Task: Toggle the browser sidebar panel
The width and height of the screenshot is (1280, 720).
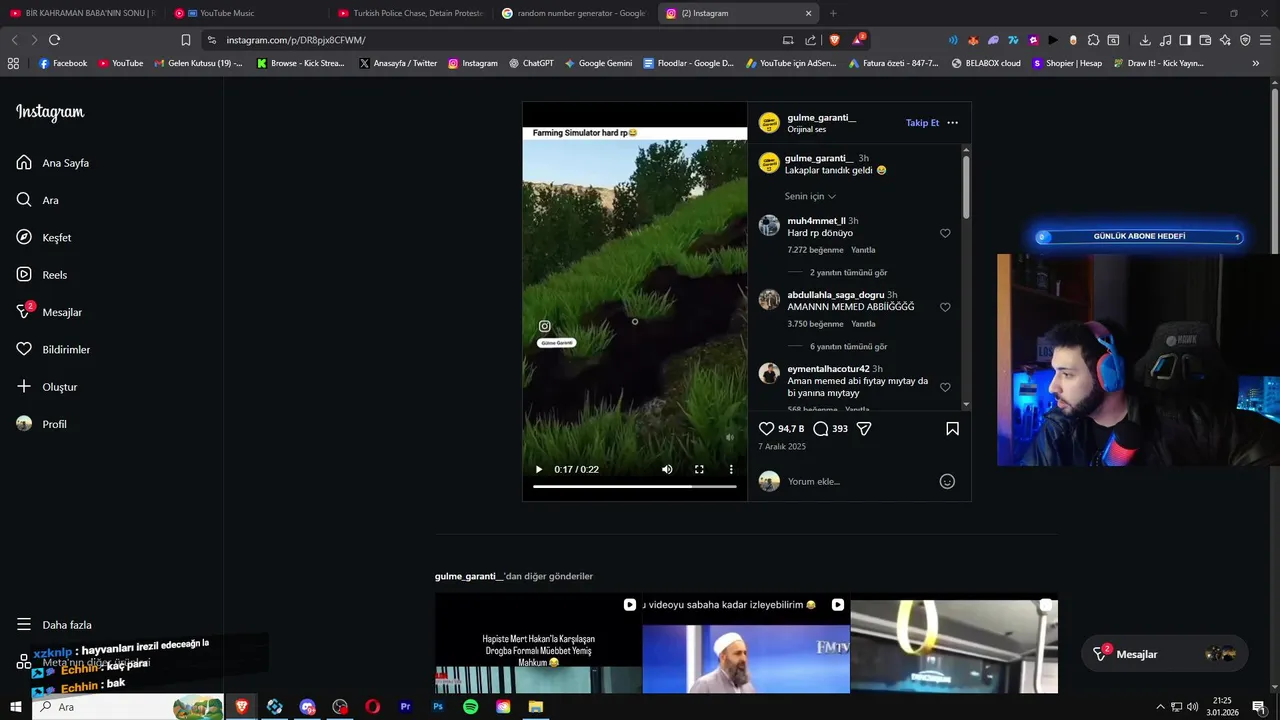Action: click(1185, 40)
